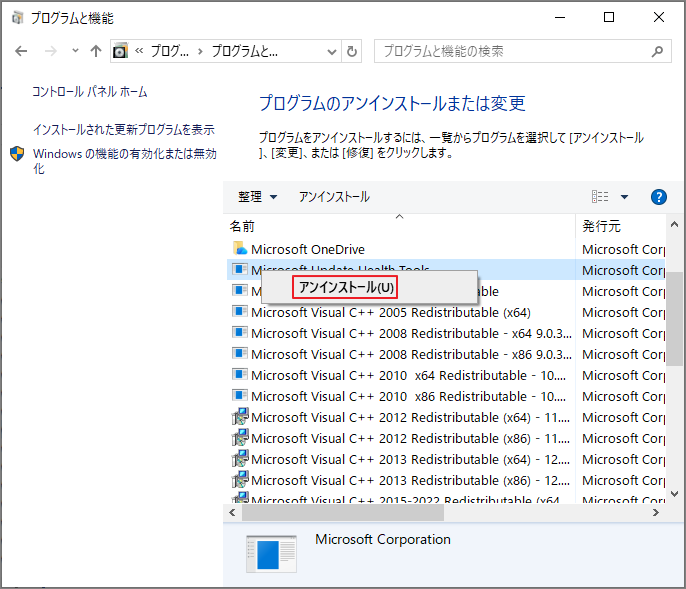Click icon of Visual C++ 2008 x86
The width and height of the screenshot is (686, 589).
pos(240,353)
